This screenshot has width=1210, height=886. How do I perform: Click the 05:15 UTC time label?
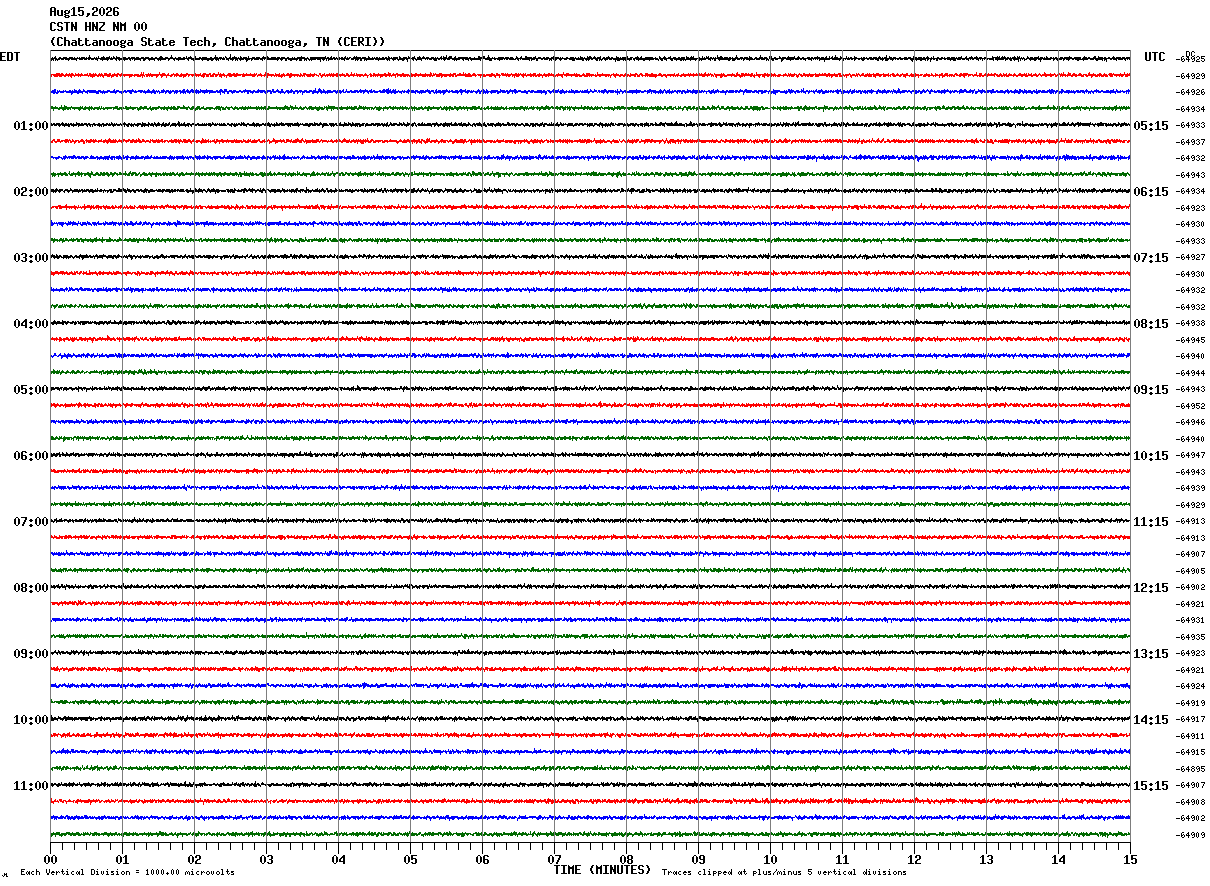(x=1151, y=126)
